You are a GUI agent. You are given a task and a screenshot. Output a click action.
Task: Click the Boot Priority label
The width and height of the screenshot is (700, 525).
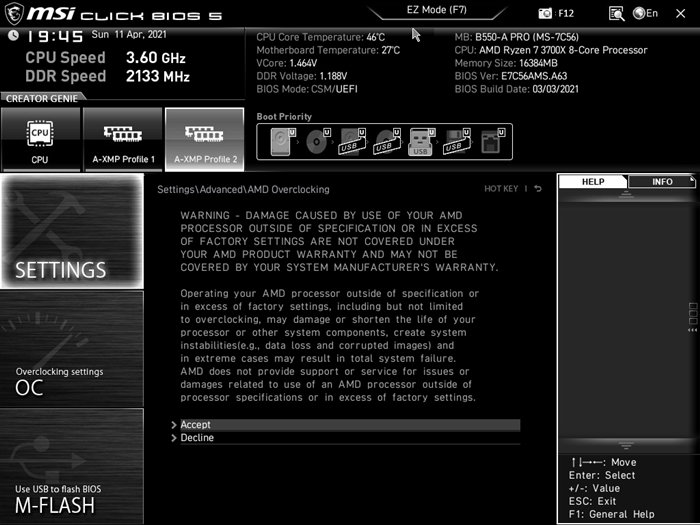(x=284, y=117)
